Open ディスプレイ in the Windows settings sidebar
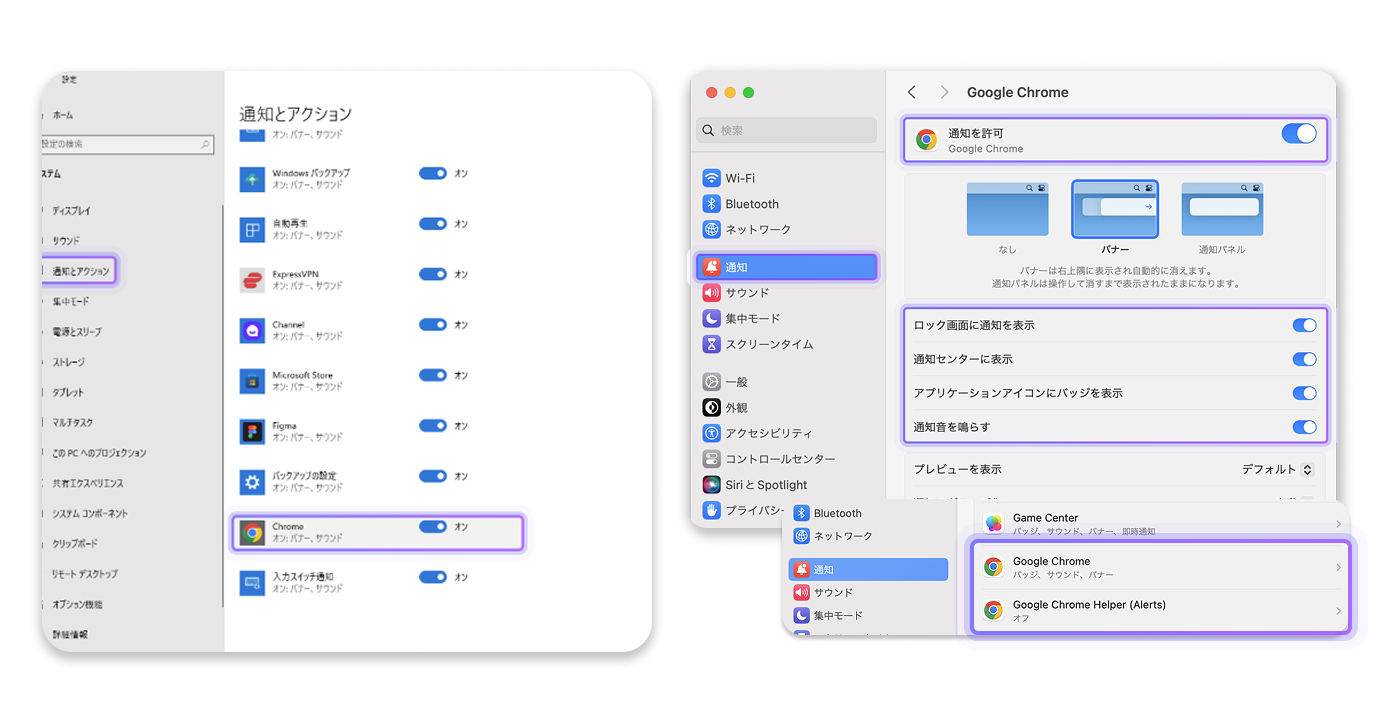This screenshot has height=723, width=1375. click(x=72, y=211)
